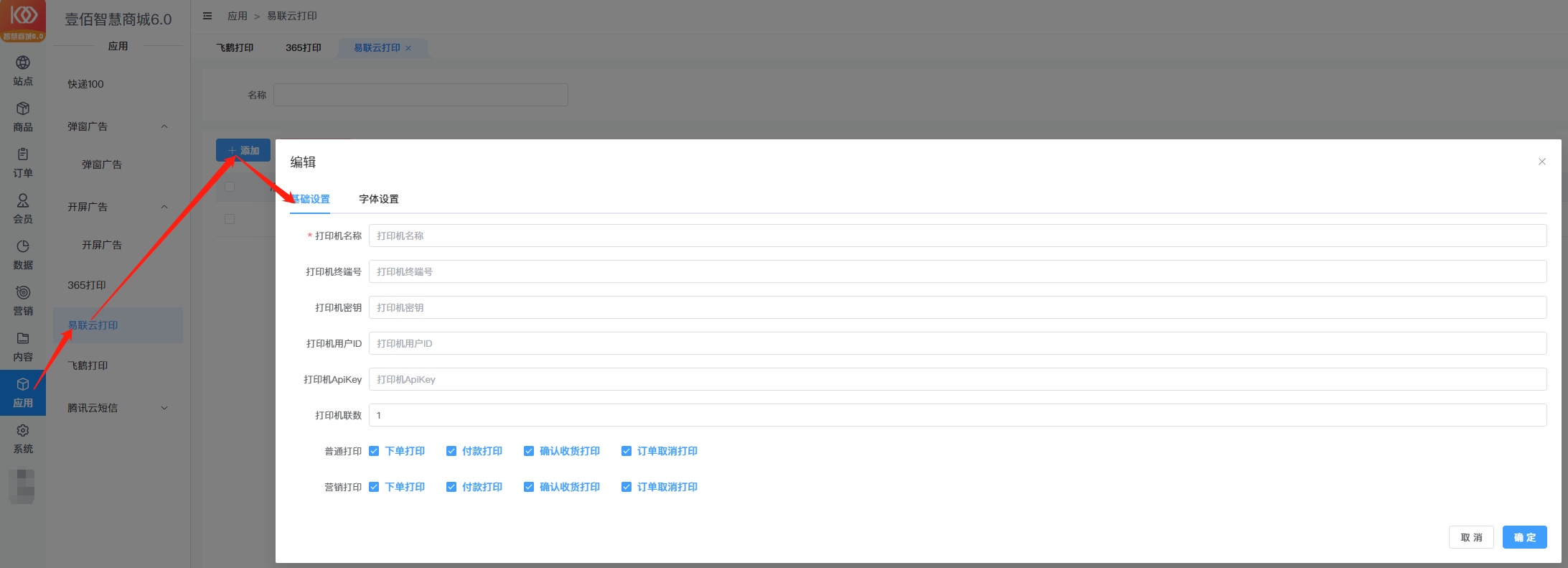Switch to the 基础设置 tab
Viewport: 1568px width, 568px height.
pyautogui.click(x=310, y=199)
